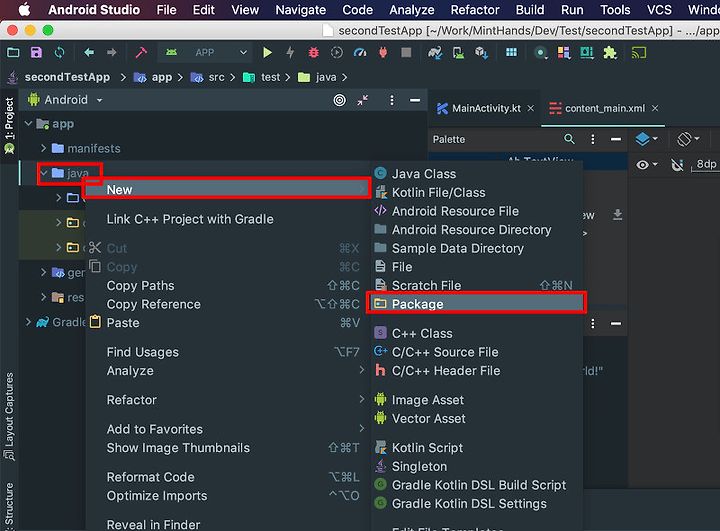This screenshot has height=531, width=720.
Task: Open the Layout Captures side tab
Action: pos(9,416)
